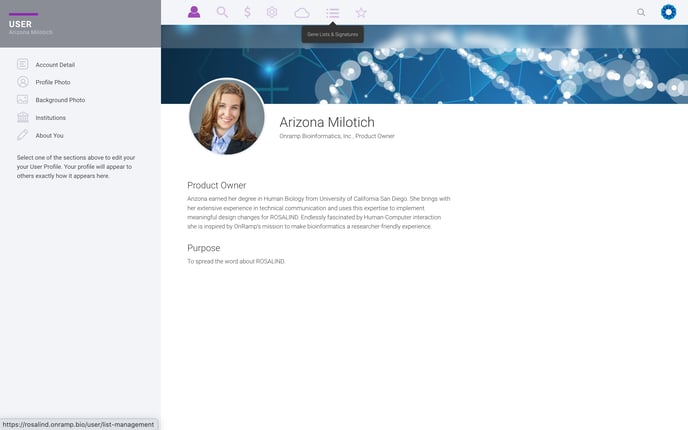The image size is (688, 430).
Task: Open the gear settings icon in navigation
Action: [272, 12]
